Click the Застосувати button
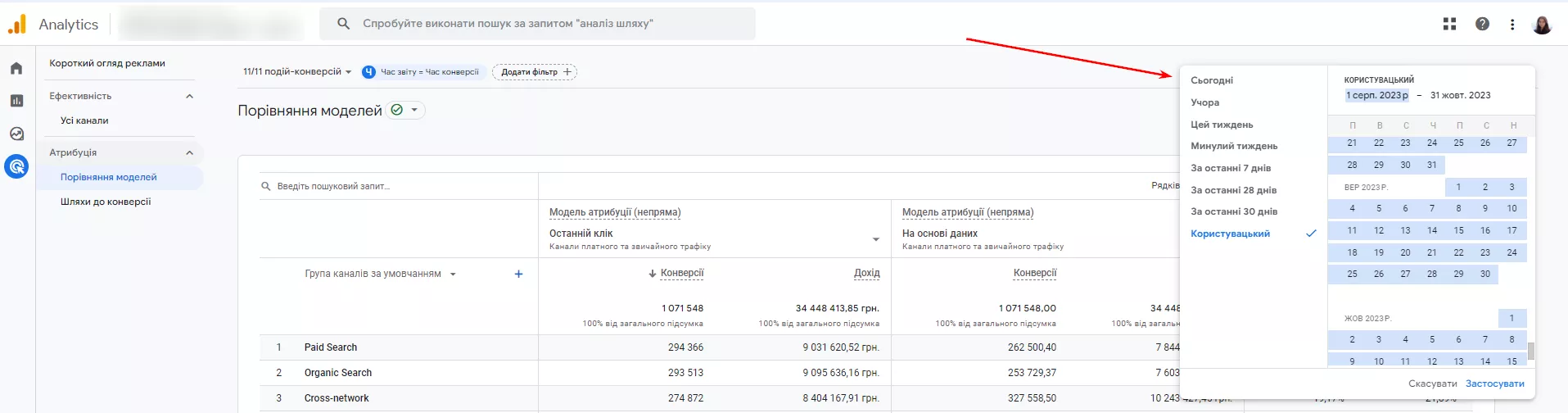 [1494, 383]
